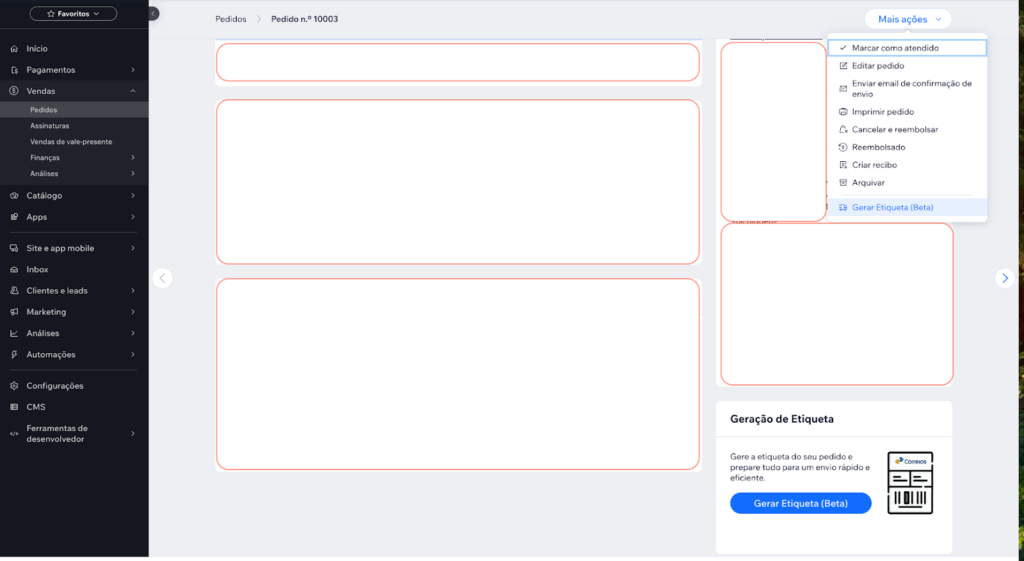Image resolution: width=1024 pixels, height=561 pixels.
Task: Expand the Pagamentos submenu chevron
Action: [x=133, y=70]
